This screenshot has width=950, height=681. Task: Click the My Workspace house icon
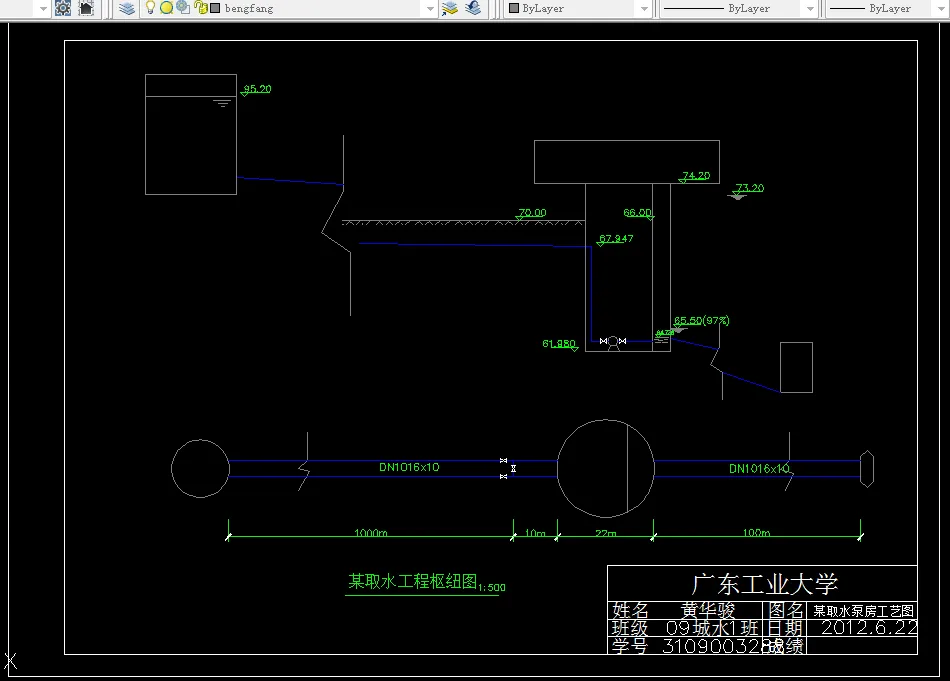(87, 8)
